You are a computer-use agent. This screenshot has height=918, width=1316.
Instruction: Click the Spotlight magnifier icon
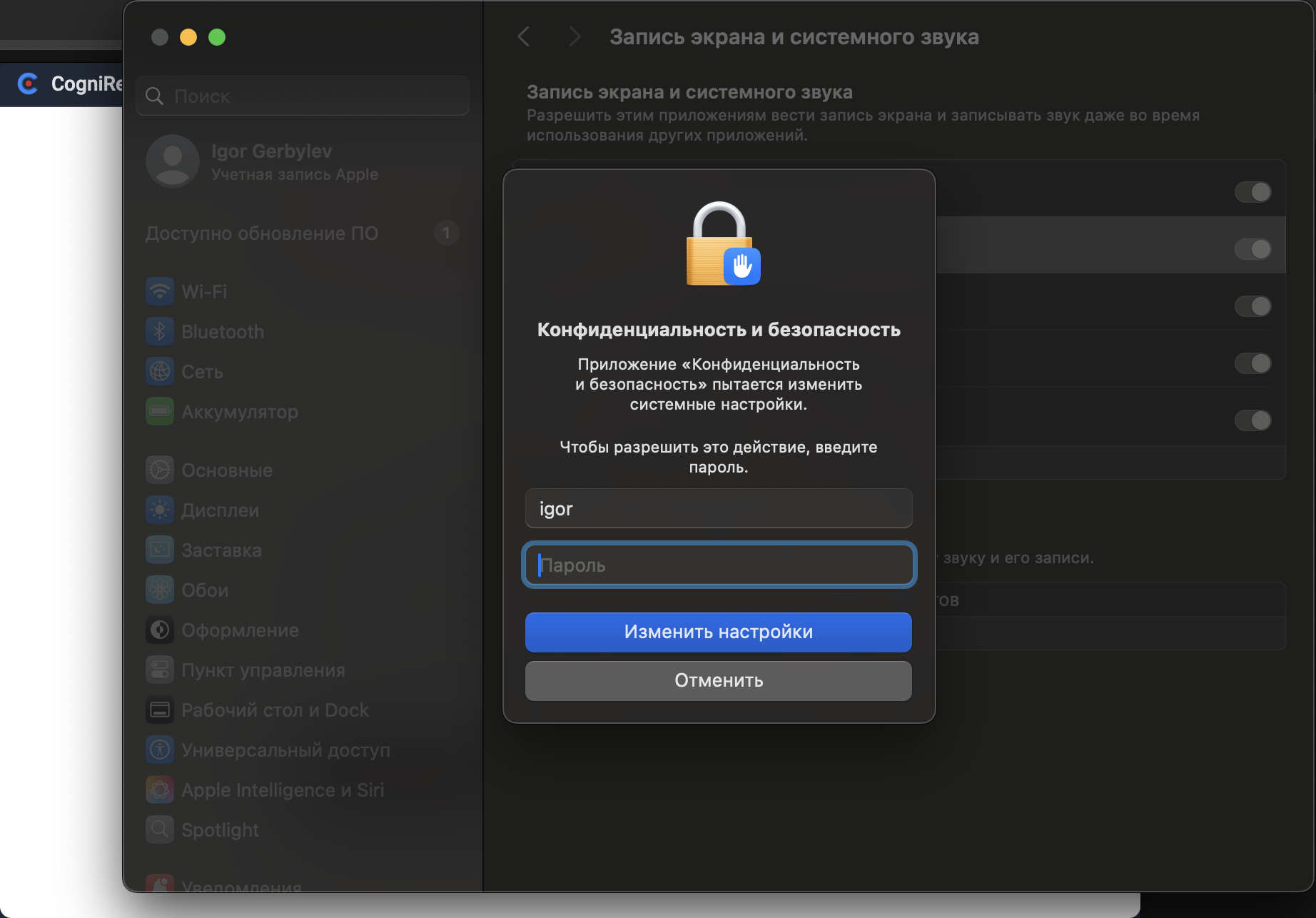tap(160, 829)
